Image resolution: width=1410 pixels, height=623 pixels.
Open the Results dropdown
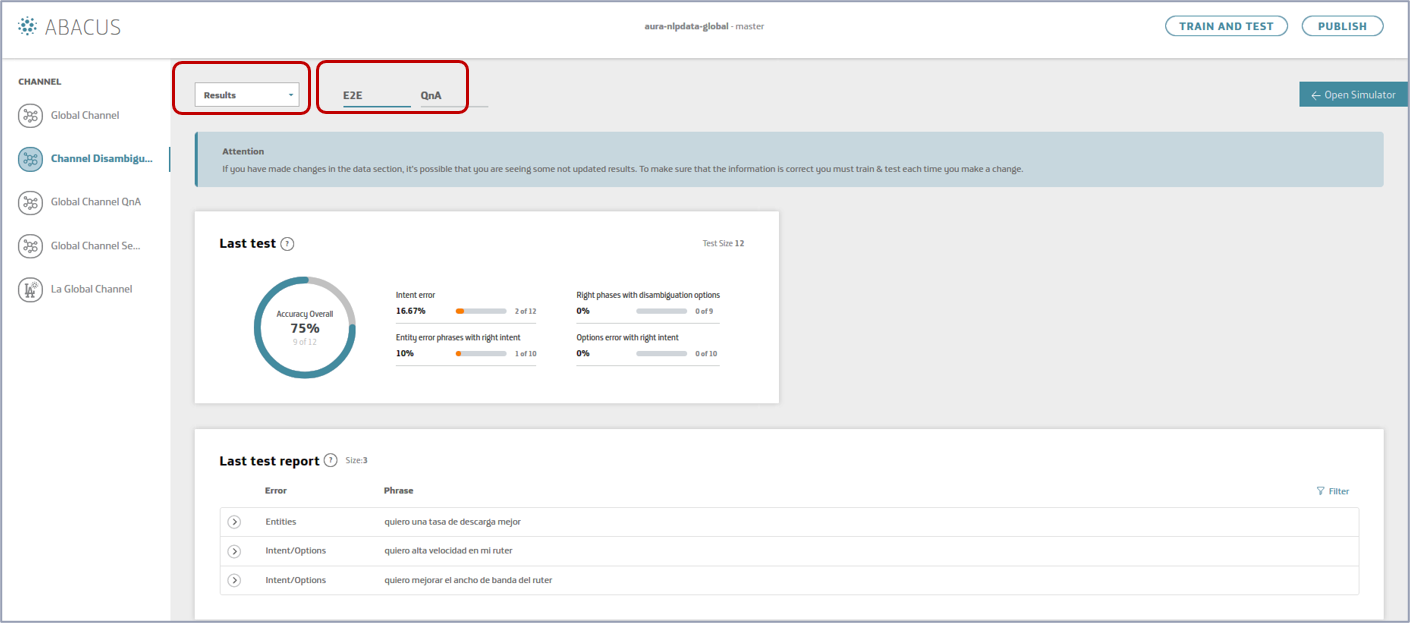[x=248, y=95]
